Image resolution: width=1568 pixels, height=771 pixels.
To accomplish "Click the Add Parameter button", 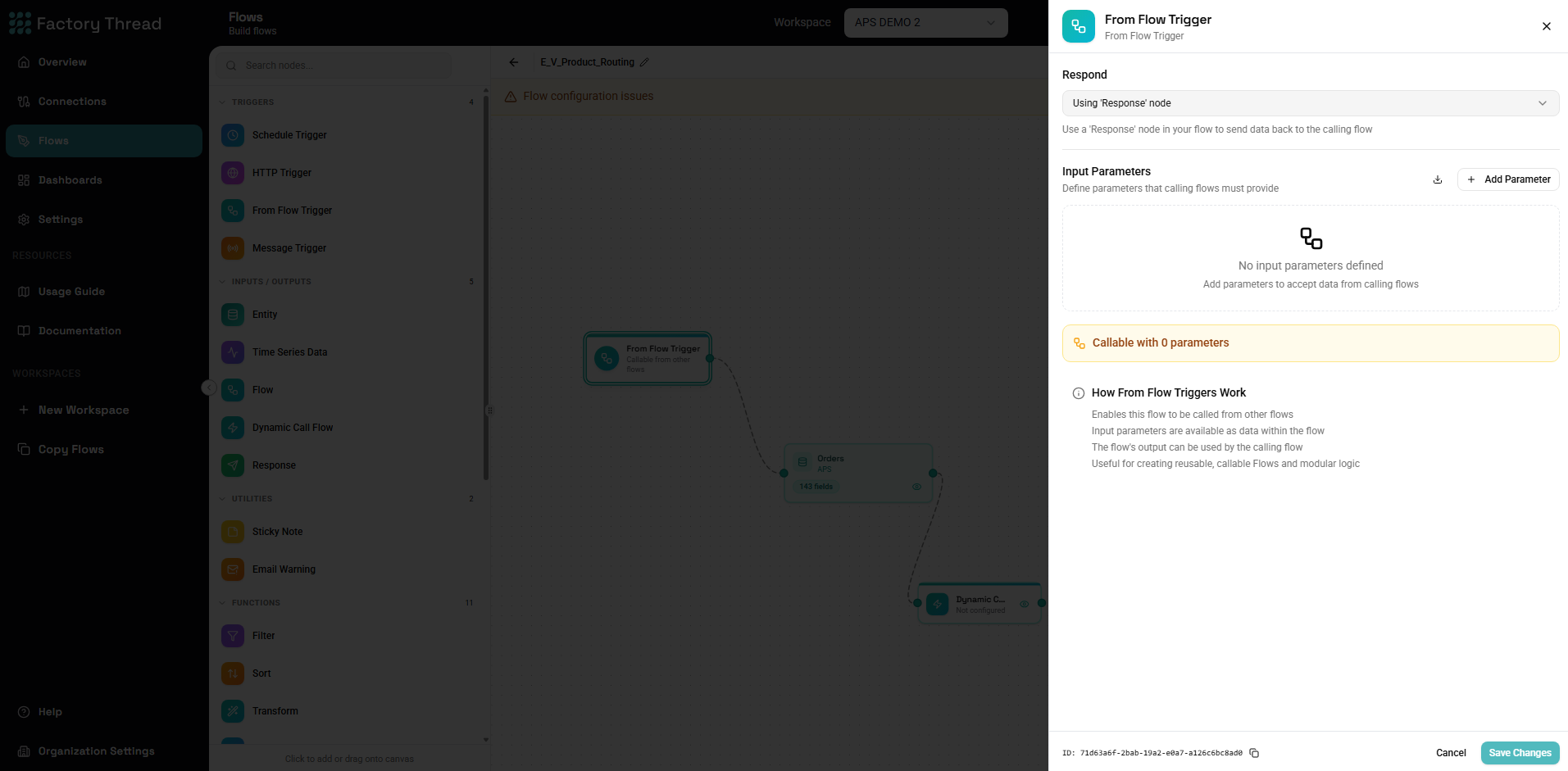I will tap(1508, 179).
